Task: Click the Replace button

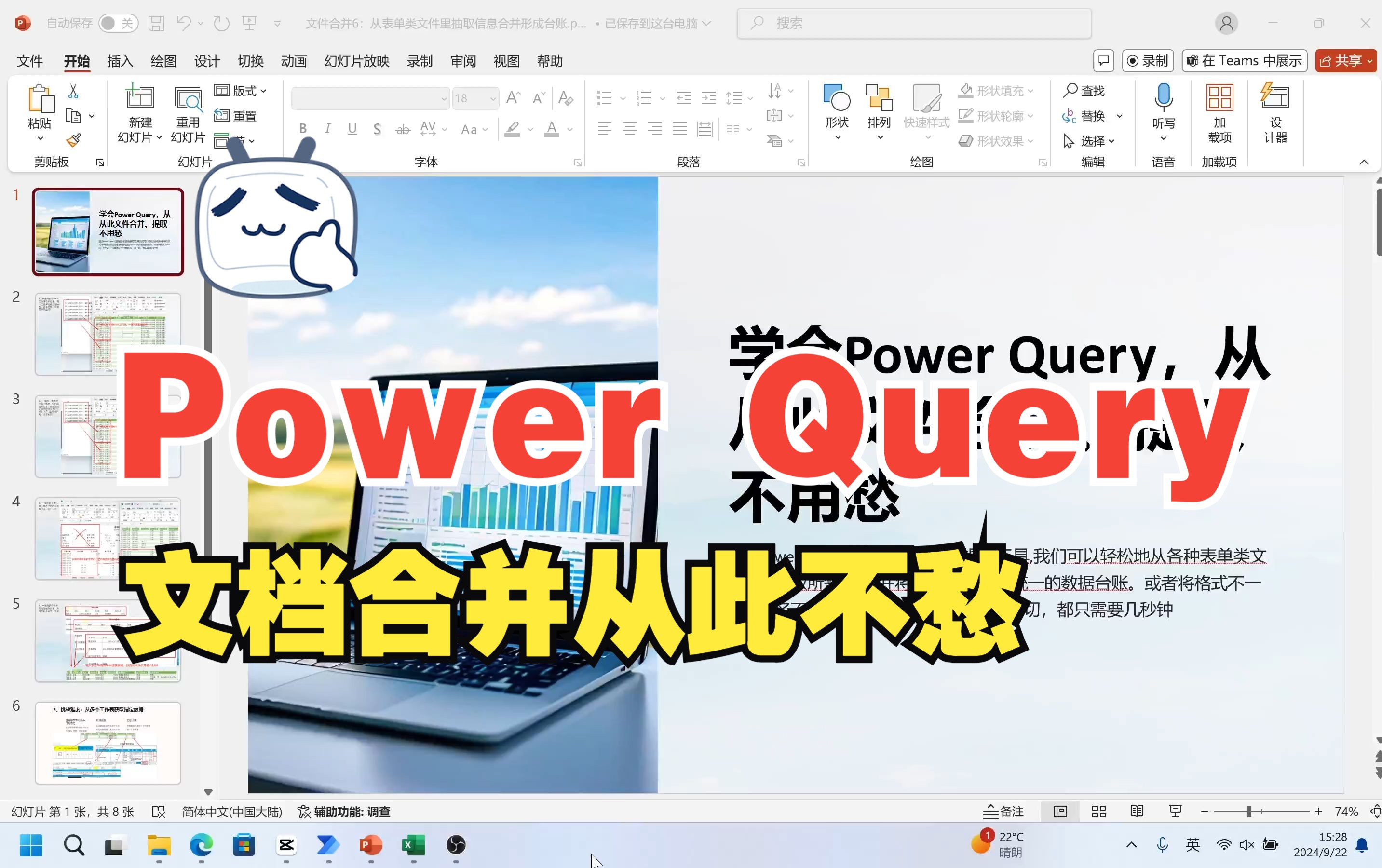Action: tap(1084, 116)
